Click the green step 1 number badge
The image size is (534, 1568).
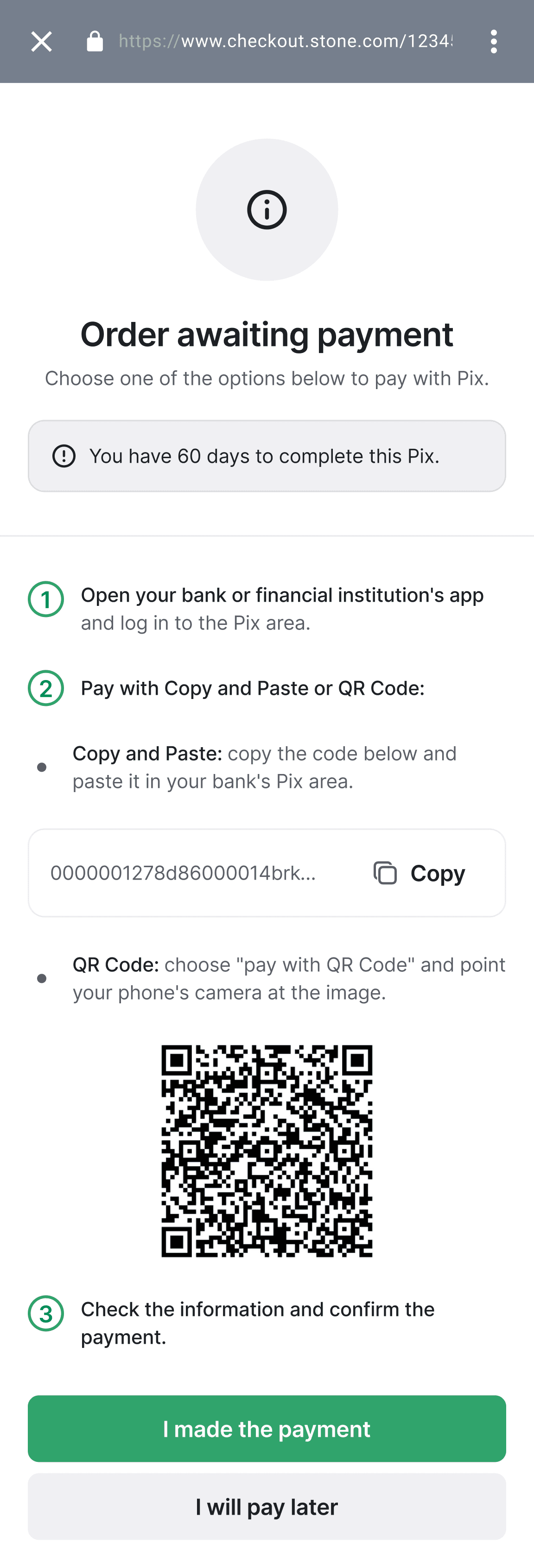[x=46, y=599]
